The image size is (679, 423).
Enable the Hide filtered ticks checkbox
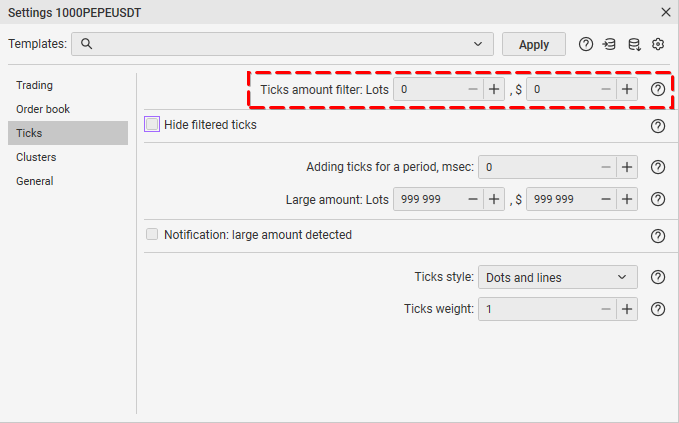tap(152, 124)
